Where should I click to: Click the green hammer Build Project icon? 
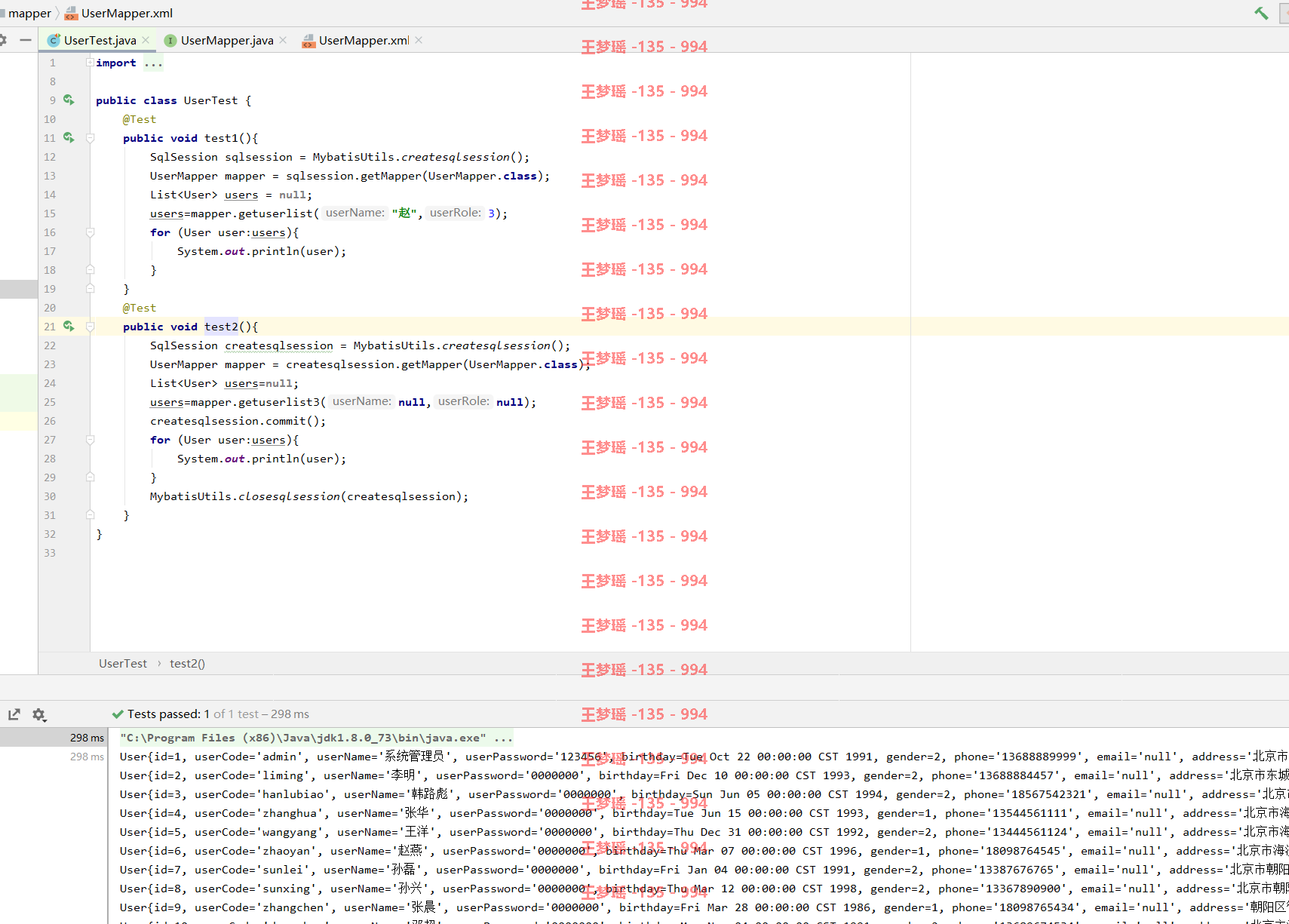click(x=1261, y=13)
